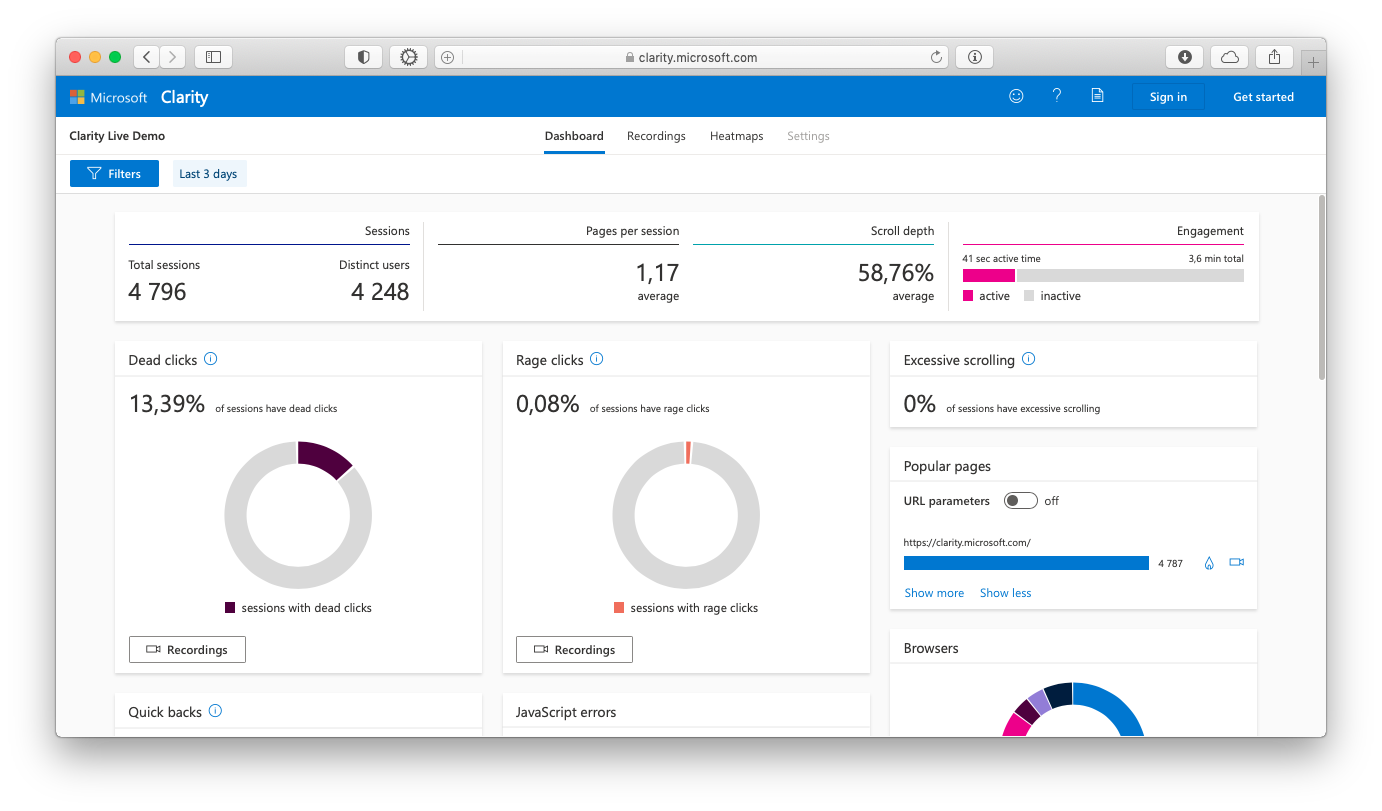Click the pink active engagement bar
The height and width of the screenshot is (811, 1382).
point(989,275)
